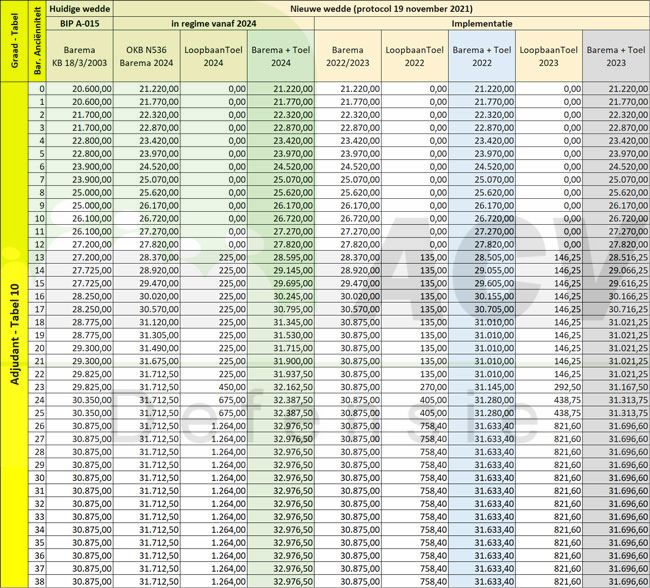Click the 29.616,25 cell in row 15
The width and height of the screenshot is (650, 588).
[616, 283]
